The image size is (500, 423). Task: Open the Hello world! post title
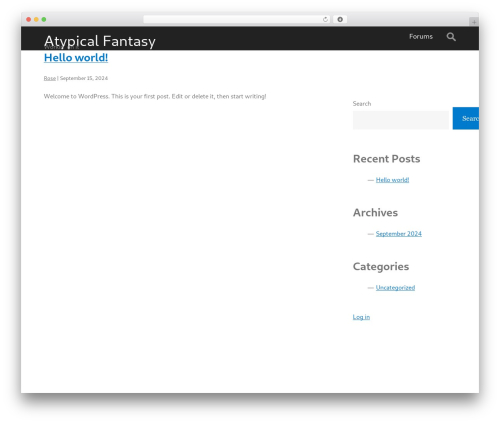[x=76, y=58]
